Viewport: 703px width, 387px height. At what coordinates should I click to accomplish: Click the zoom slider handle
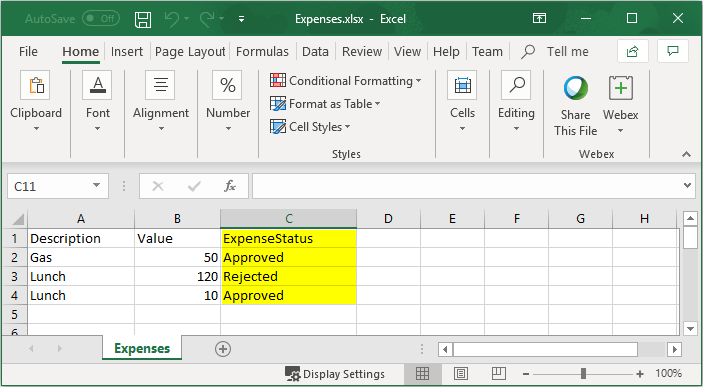coord(583,374)
